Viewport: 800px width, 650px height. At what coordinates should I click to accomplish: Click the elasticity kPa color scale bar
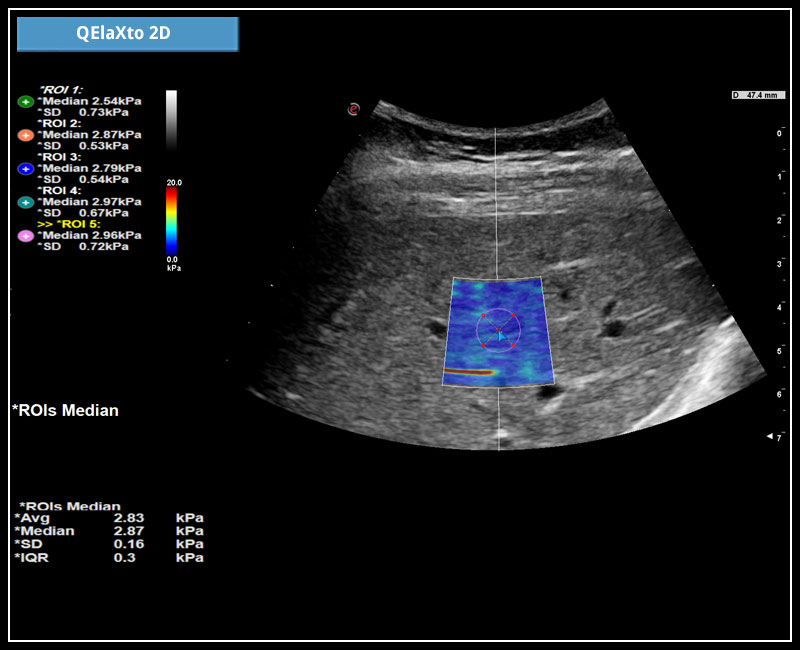point(171,222)
